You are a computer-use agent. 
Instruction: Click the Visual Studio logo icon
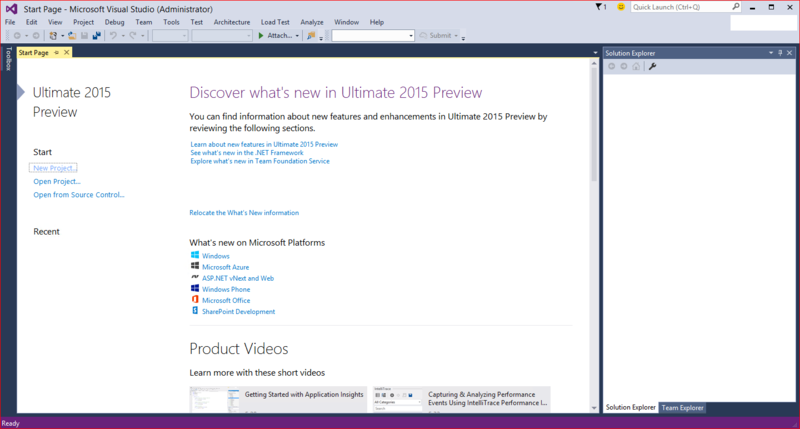click(11, 9)
